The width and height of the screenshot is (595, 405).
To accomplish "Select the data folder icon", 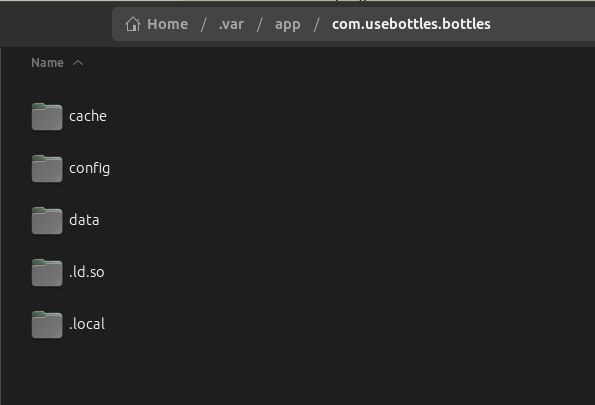I will point(47,221).
